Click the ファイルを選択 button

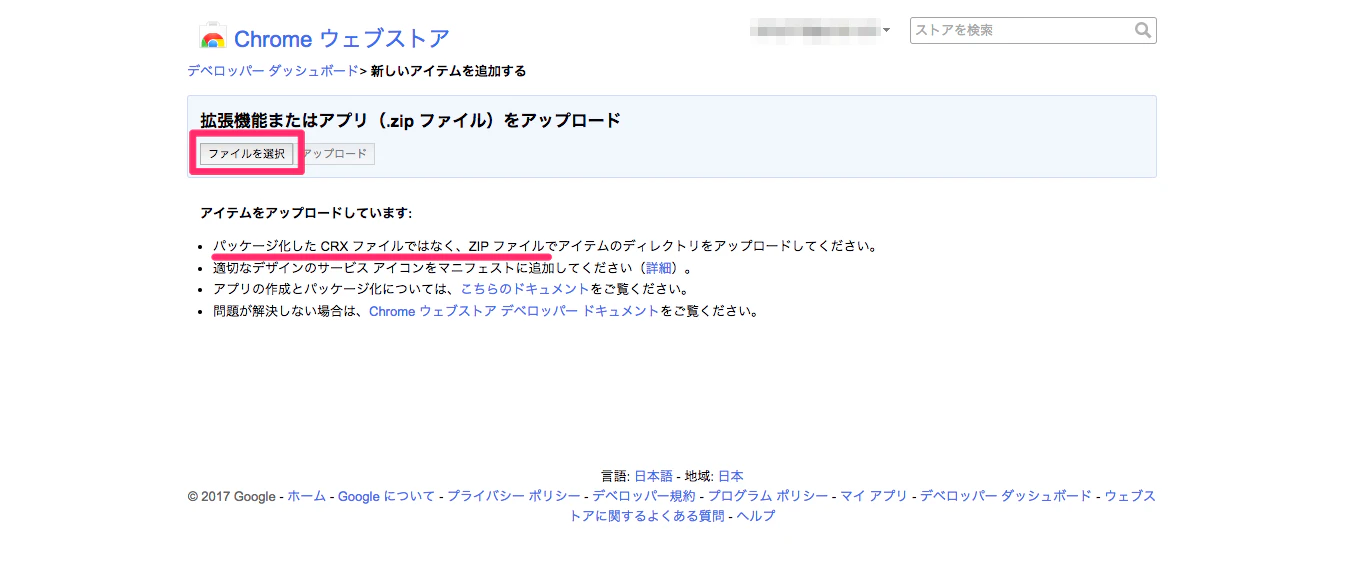[247, 154]
